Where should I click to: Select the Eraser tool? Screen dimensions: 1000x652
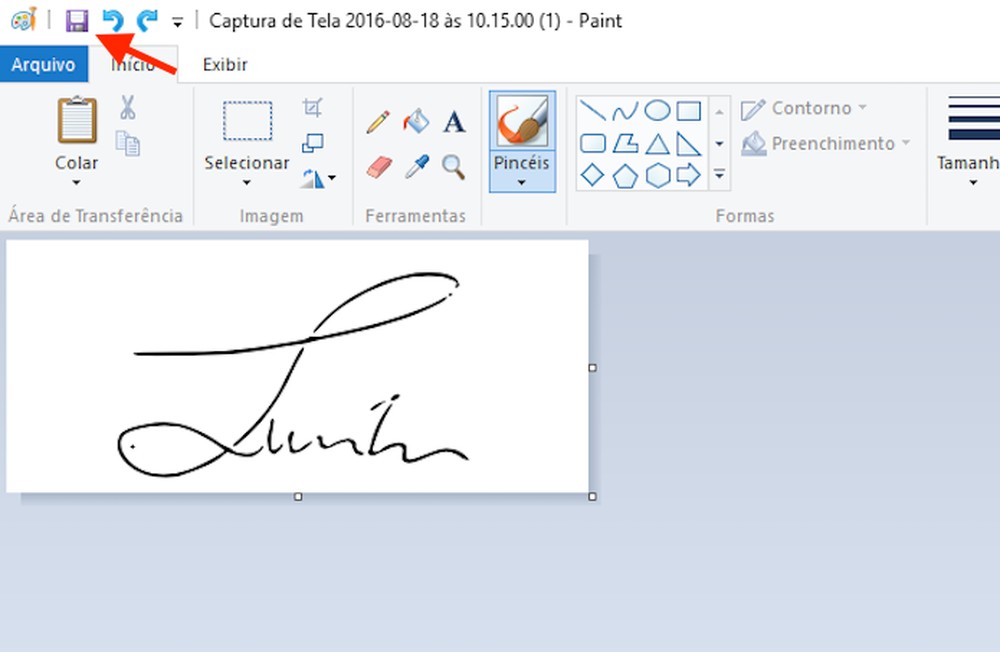point(377,166)
